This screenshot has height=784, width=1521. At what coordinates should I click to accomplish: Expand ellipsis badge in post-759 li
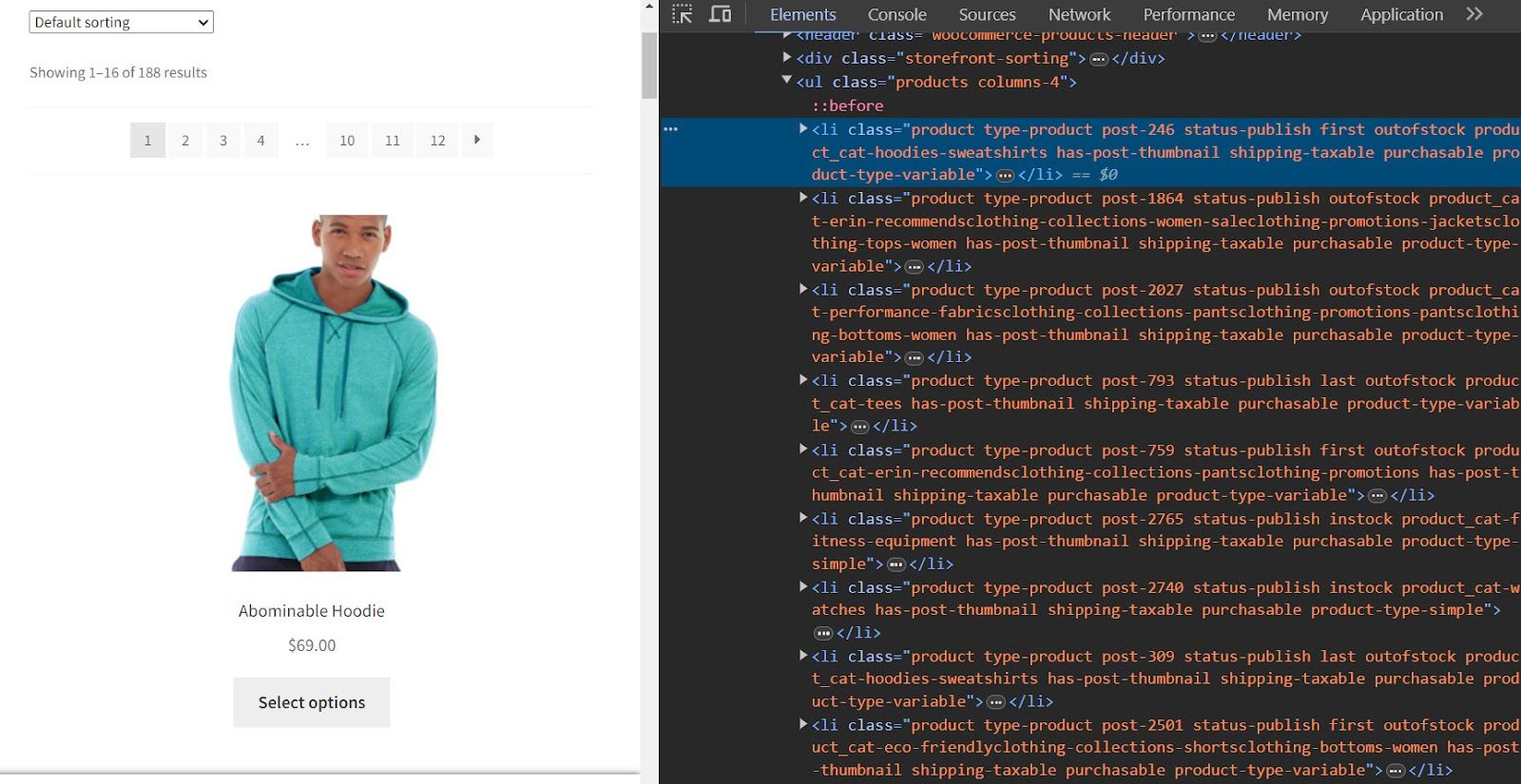tap(1377, 496)
